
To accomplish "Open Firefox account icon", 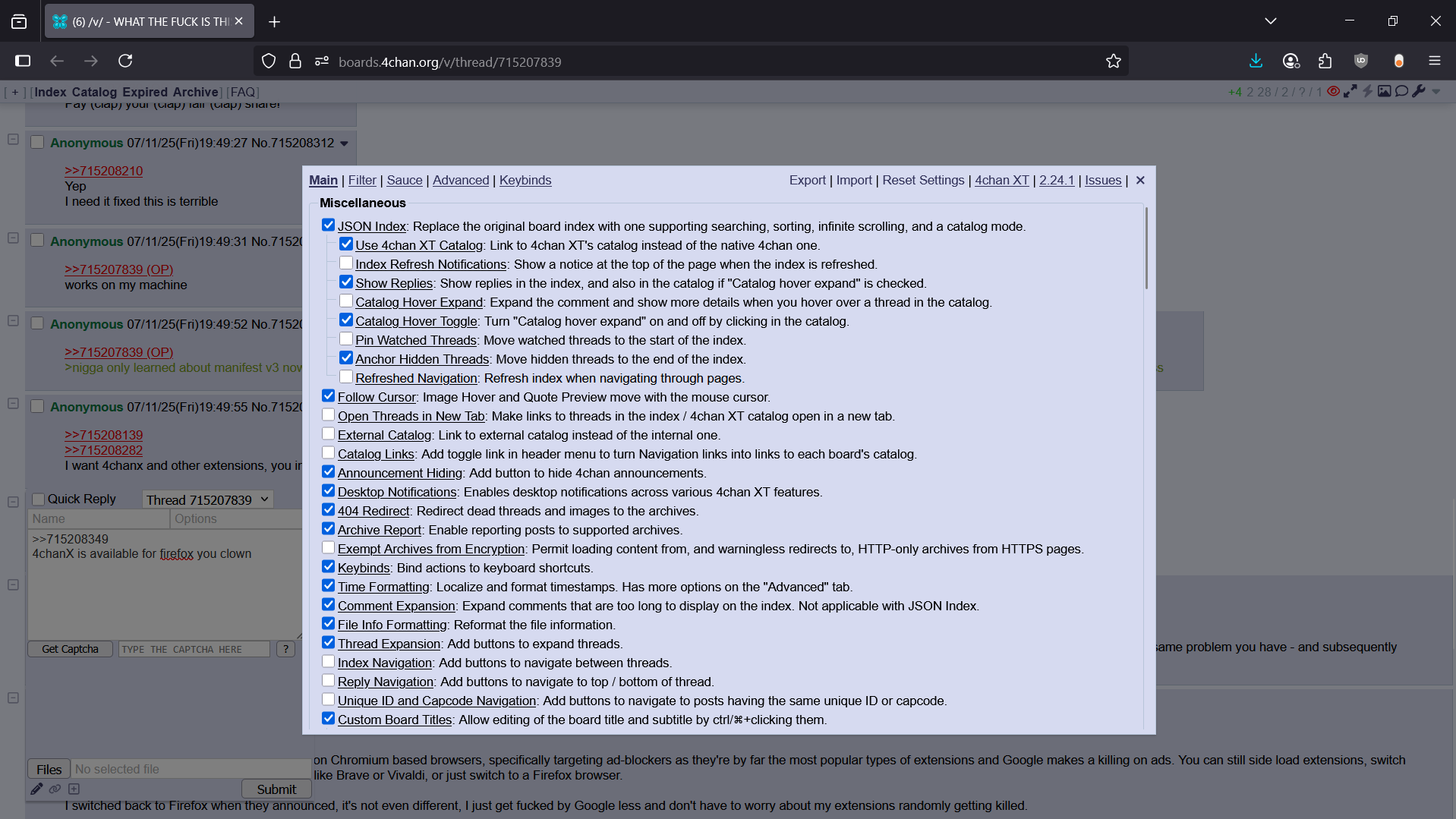I will (x=1291, y=61).
